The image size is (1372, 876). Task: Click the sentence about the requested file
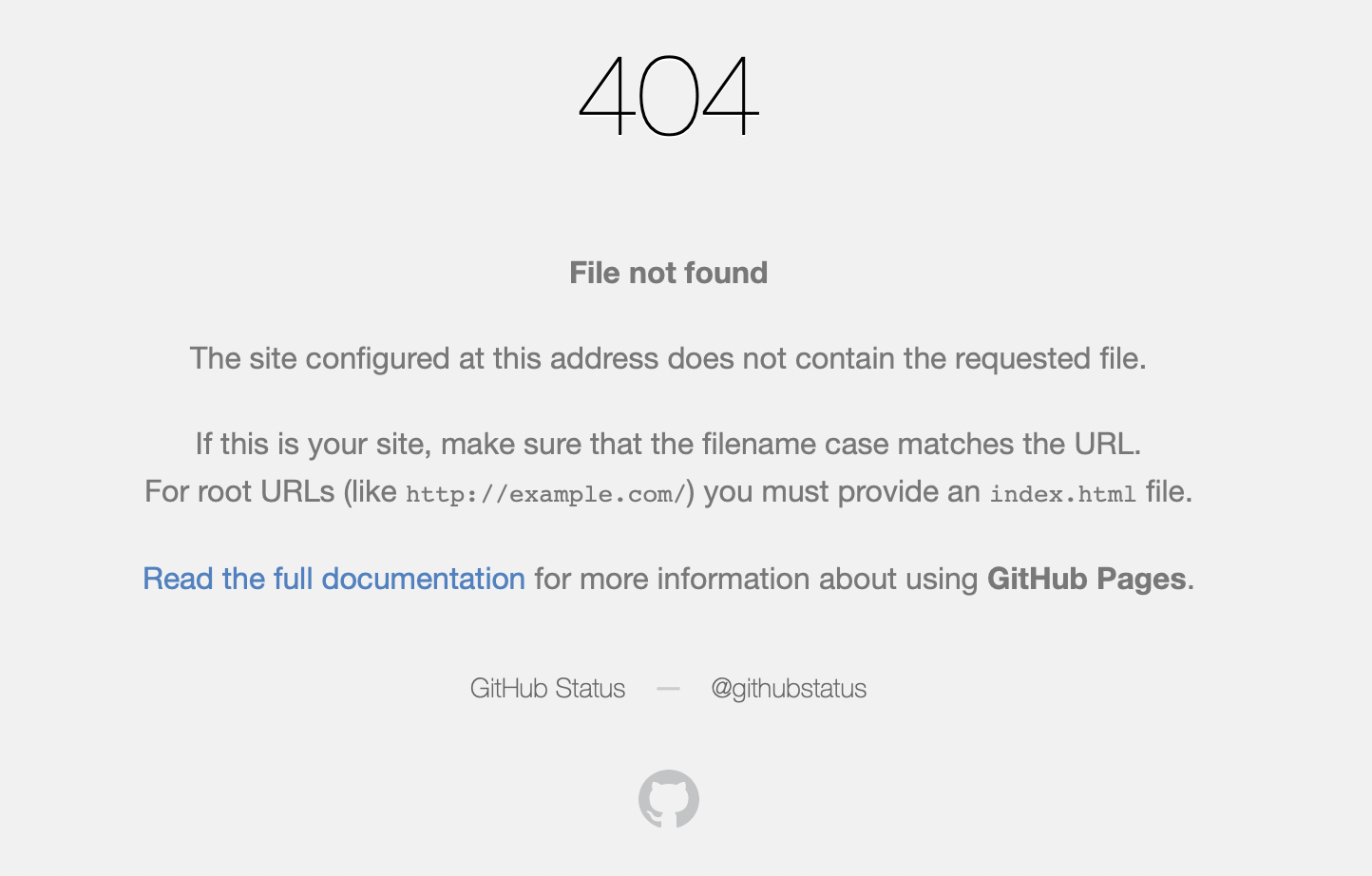pyautogui.click(x=668, y=358)
